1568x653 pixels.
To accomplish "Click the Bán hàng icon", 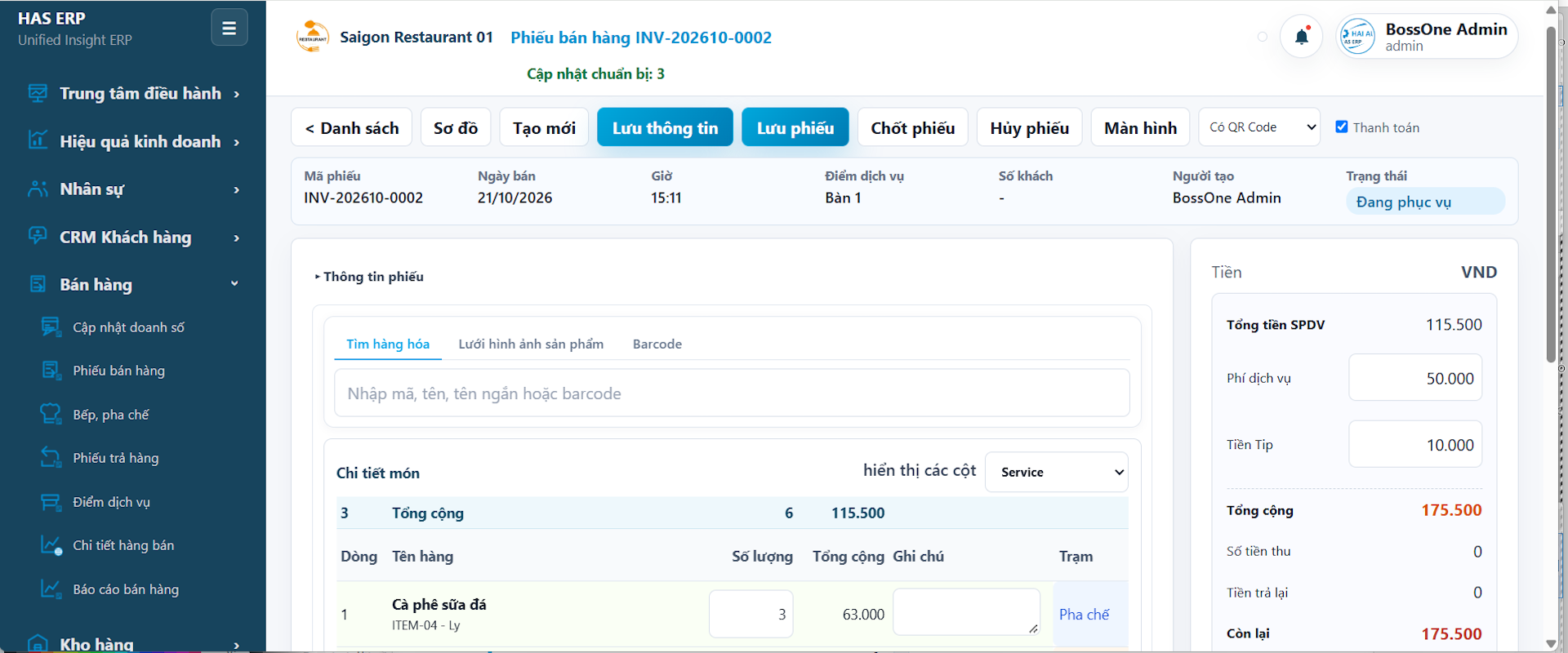I will [38, 284].
